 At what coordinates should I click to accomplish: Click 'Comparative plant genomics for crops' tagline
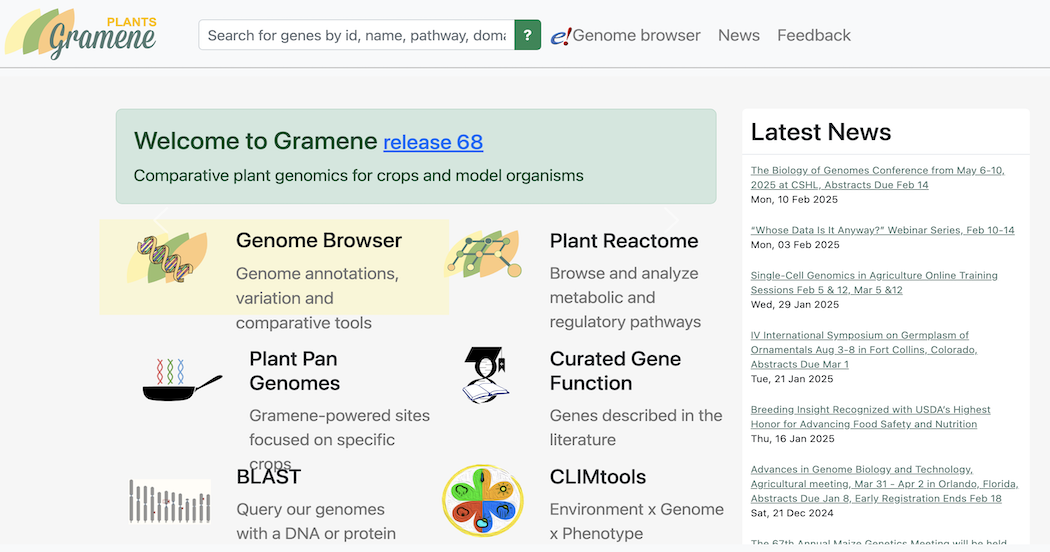click(358, 176)
